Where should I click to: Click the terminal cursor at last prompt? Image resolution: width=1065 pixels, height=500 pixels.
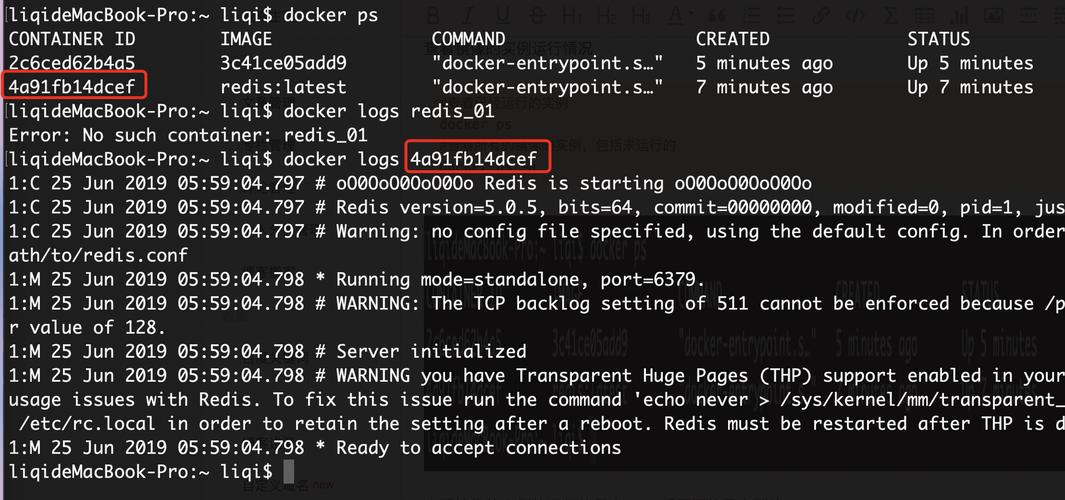[x=289, y=471]
